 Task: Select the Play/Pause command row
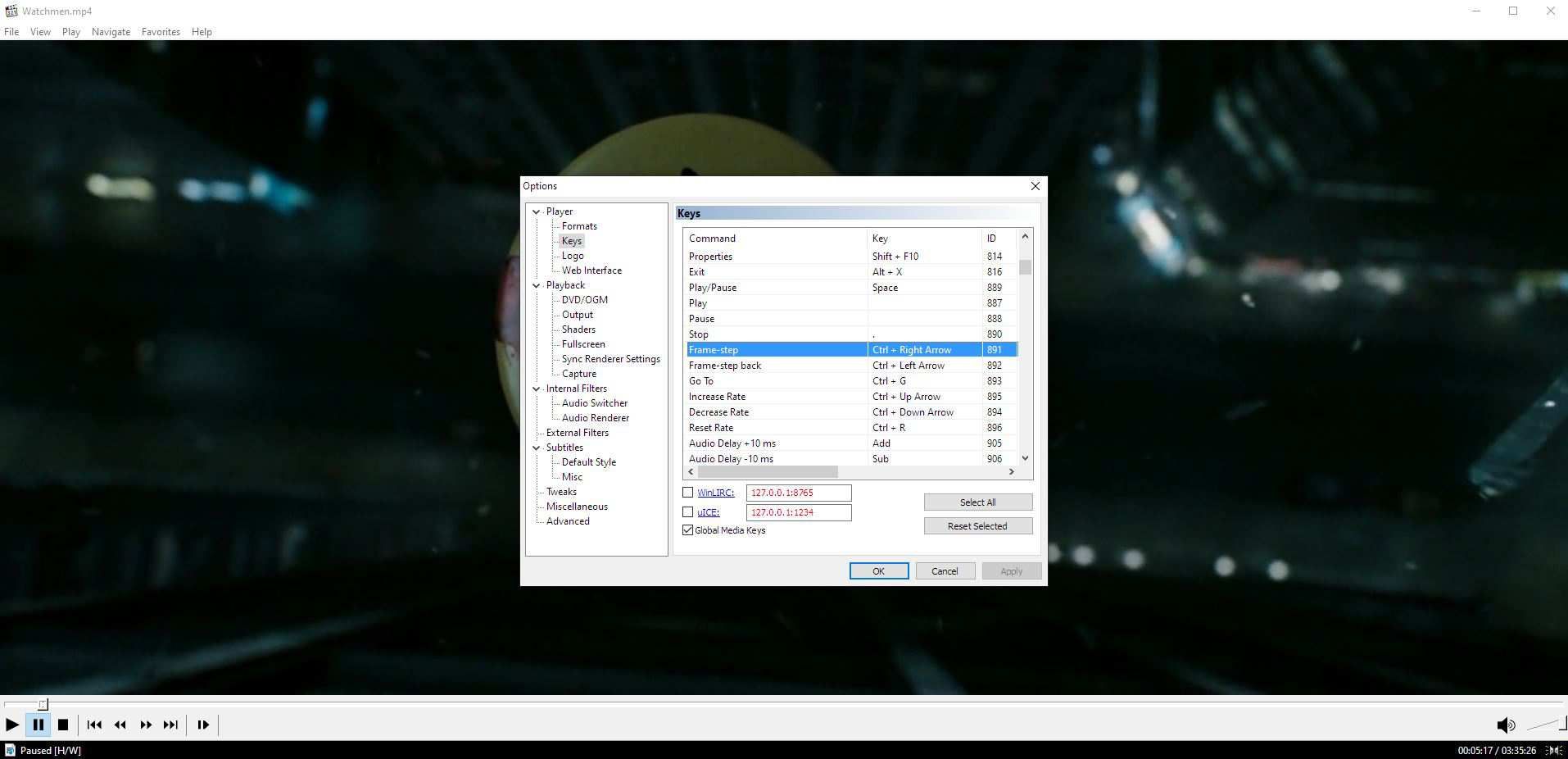coord(851,288)
